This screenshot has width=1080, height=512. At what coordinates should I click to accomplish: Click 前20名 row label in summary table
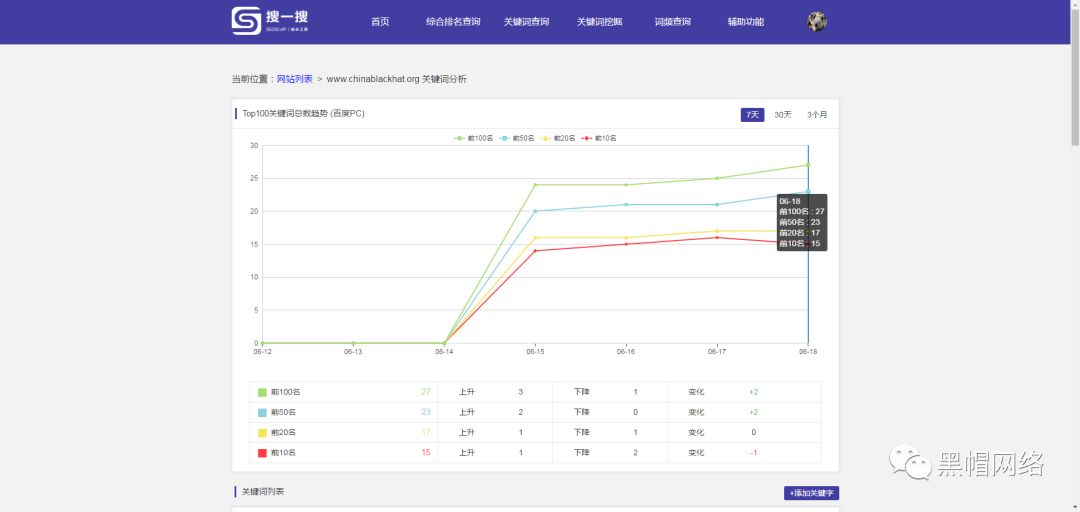(284, 433)
